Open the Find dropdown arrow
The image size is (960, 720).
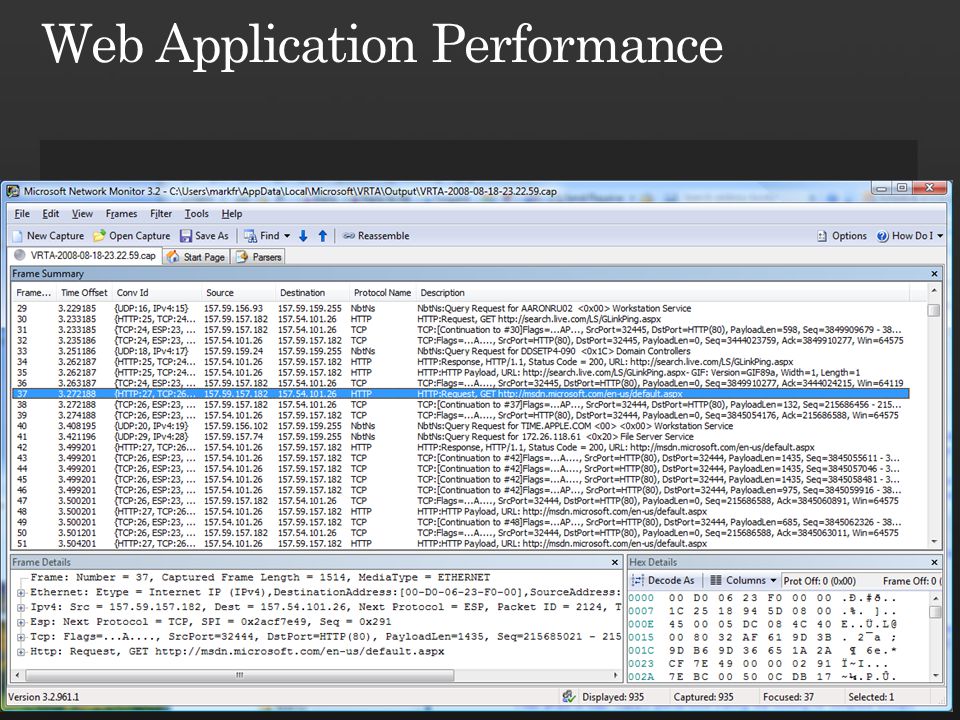click(287, 236)
